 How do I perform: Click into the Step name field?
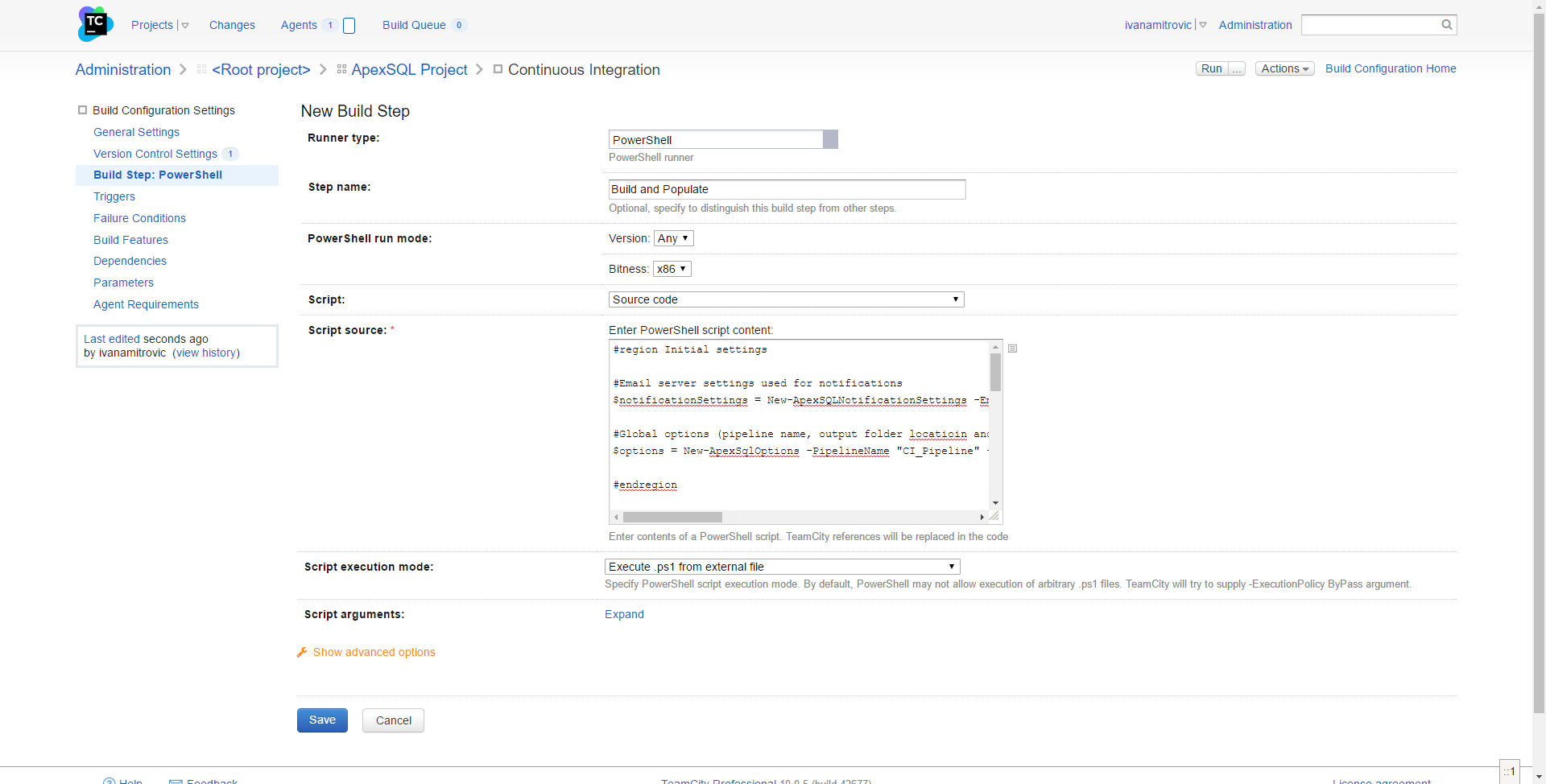click(787, 189)
